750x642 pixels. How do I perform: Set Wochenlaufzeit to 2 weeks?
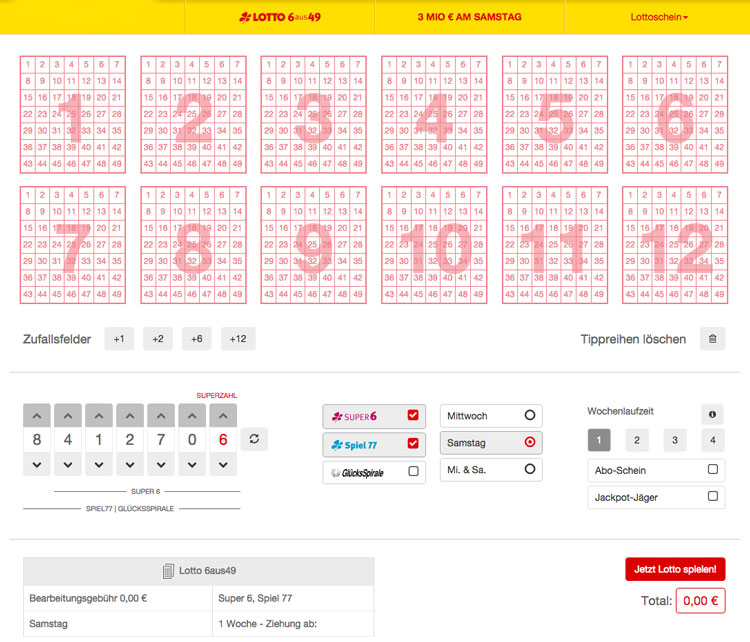click(637, 440)
